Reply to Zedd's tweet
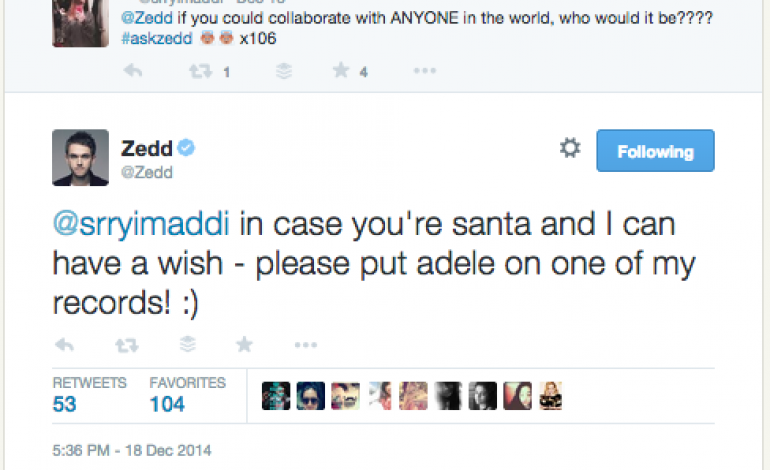 click(x=65, y=344)
